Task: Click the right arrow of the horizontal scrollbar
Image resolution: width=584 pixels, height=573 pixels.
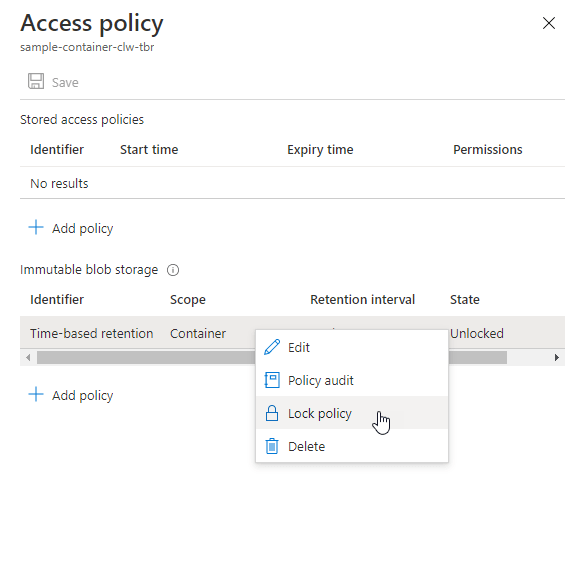Action: click(x=557, y=358)
